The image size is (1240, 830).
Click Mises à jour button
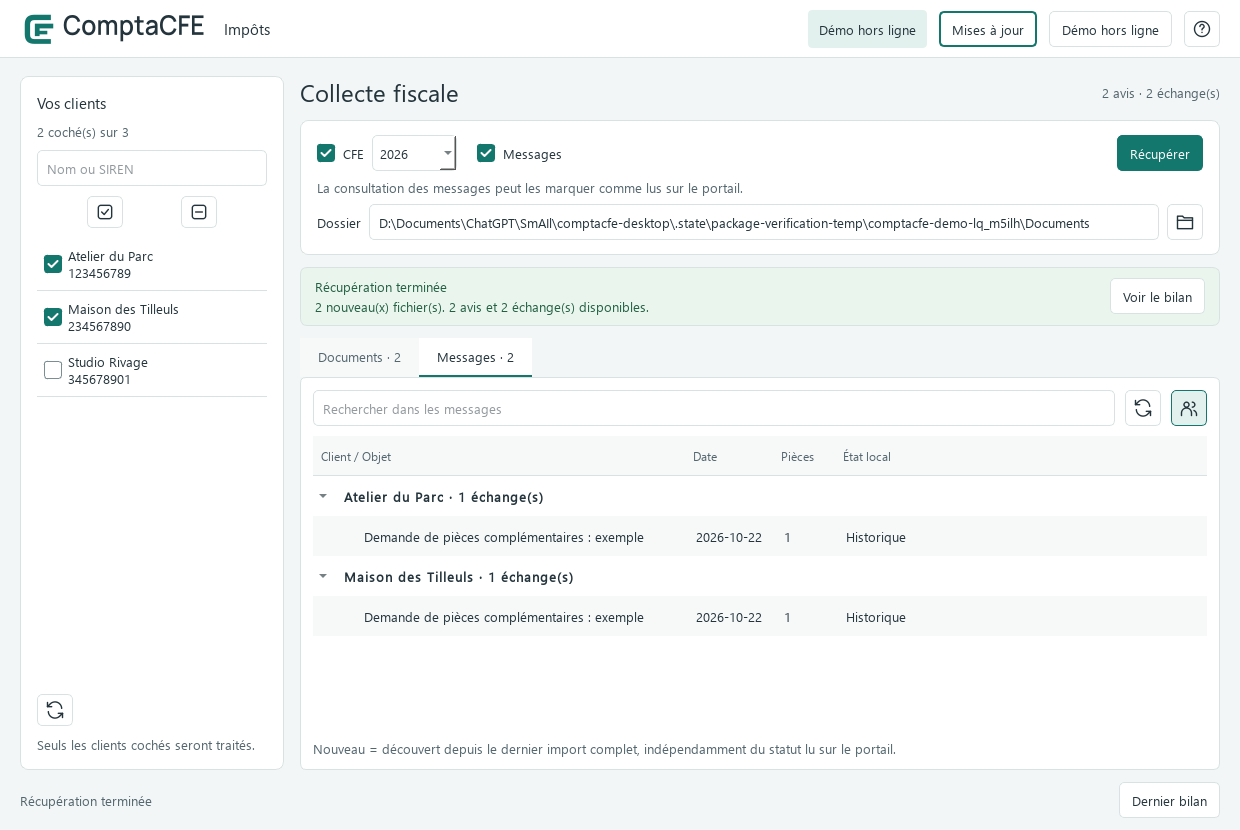tap(988, 29)
